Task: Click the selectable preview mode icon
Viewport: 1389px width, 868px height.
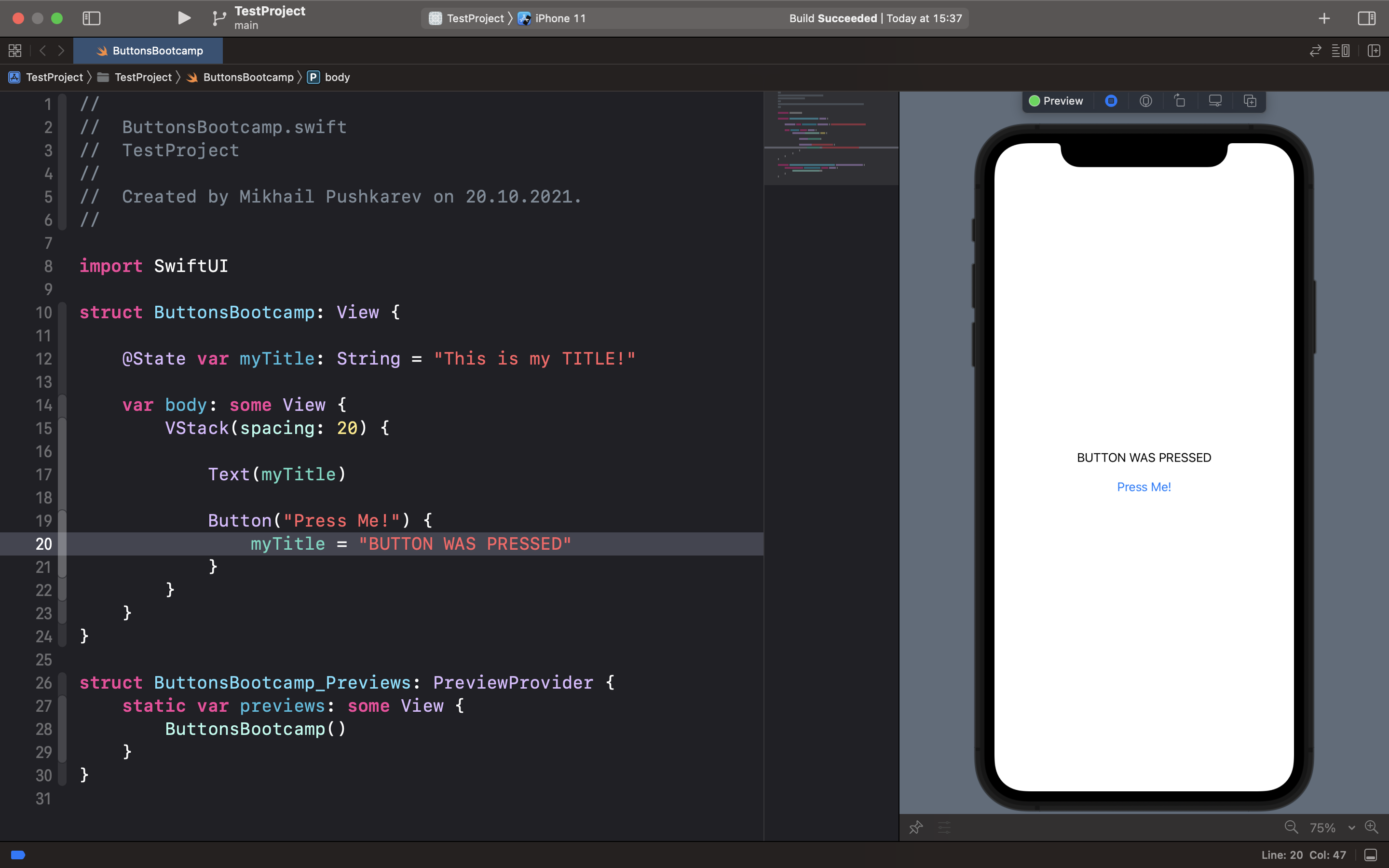Action: [x=1145, y=101]
